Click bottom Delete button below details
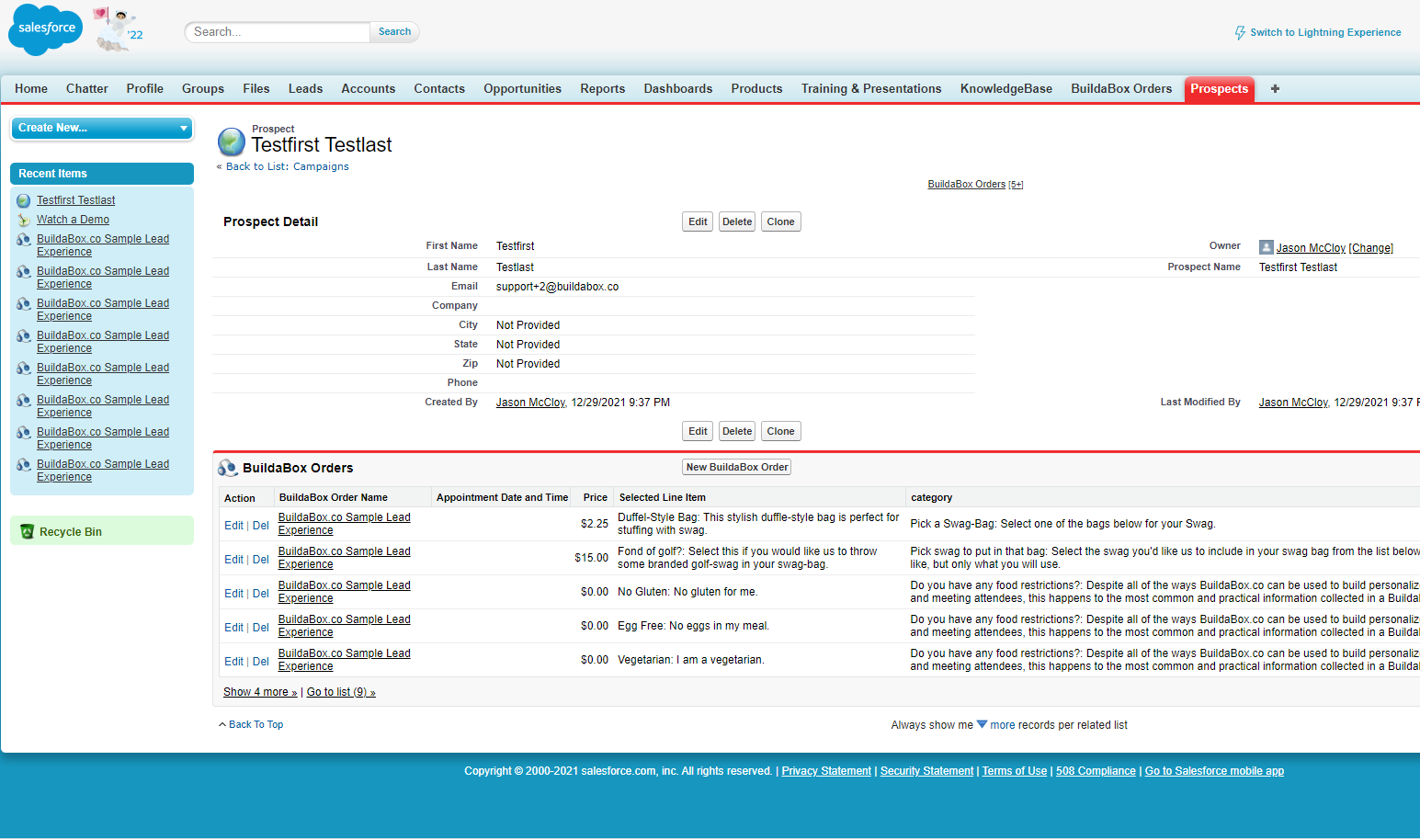This screenshot has height=840, width=1420. tap(737, 431)
